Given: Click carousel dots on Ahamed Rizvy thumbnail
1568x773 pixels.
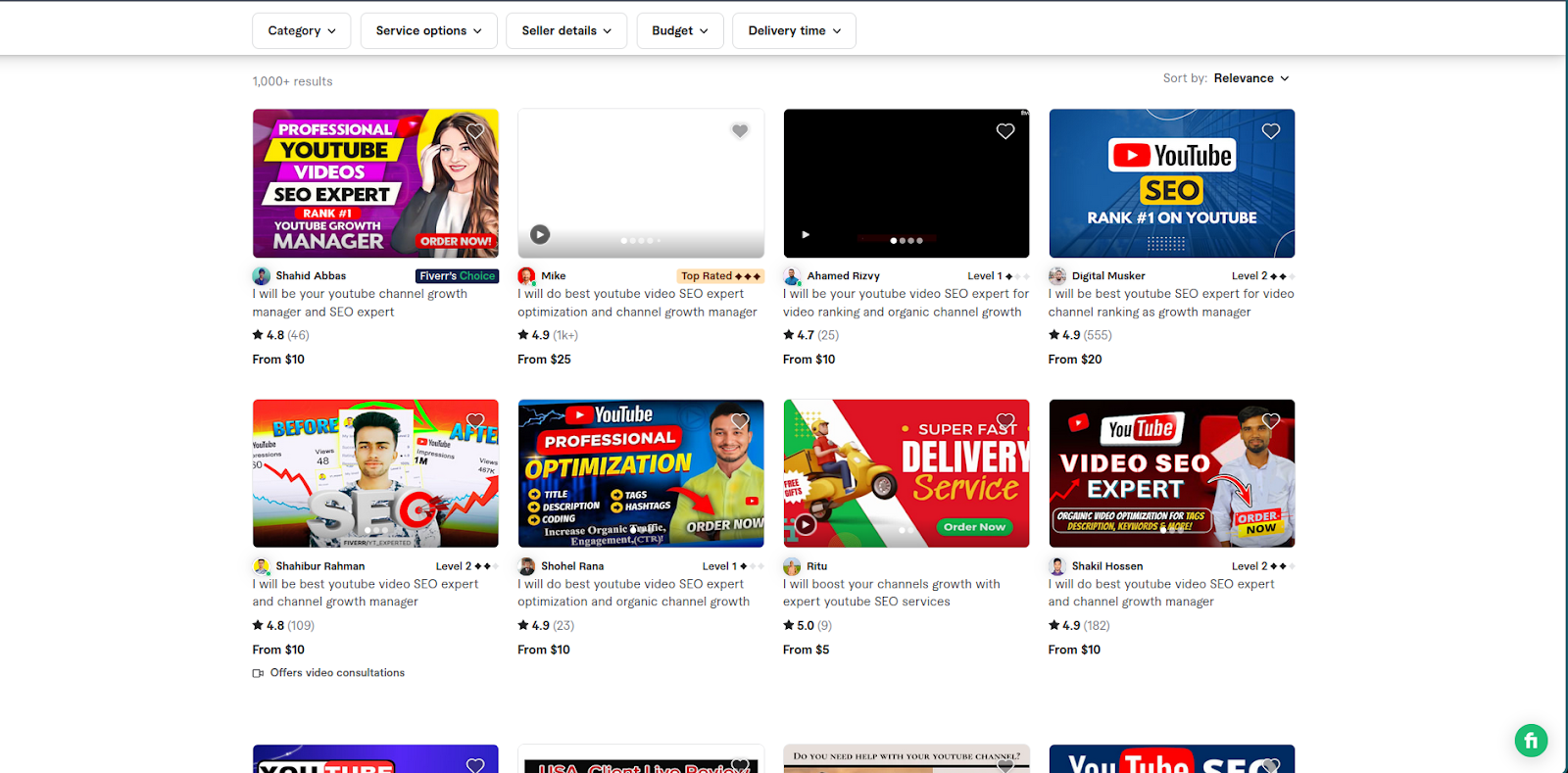Looking at the screenshot, I should [906, 240].
